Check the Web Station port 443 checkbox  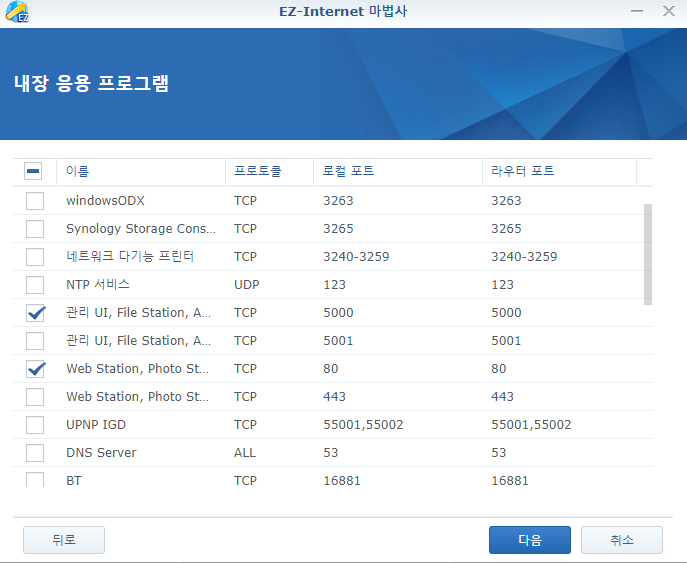point(35,397)
